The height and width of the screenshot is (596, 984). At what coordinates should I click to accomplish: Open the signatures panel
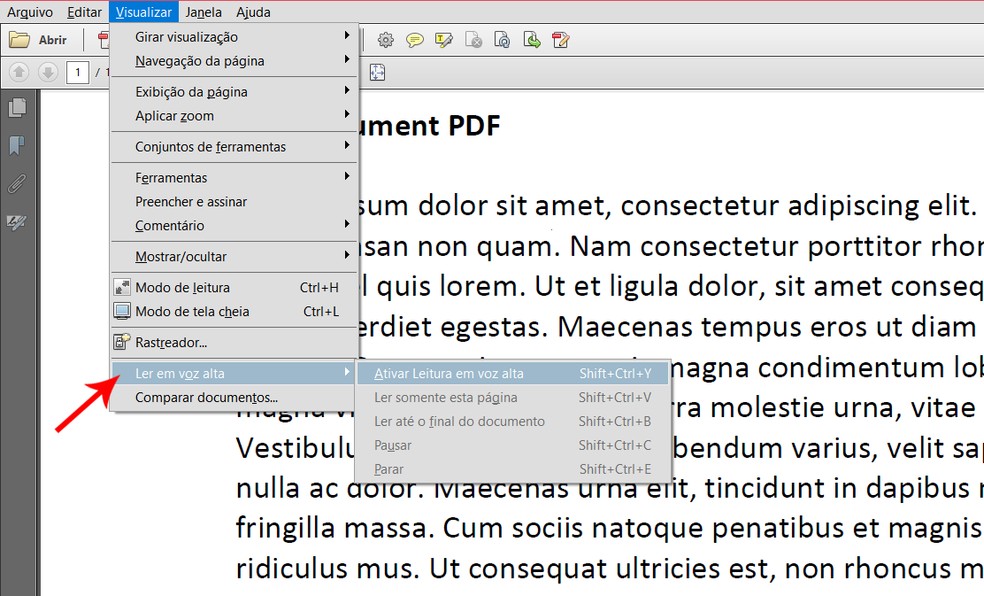(x=17, y=222)
